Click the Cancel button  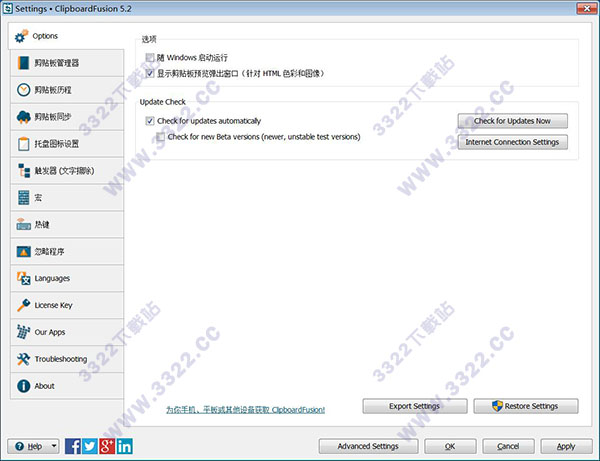508,446
